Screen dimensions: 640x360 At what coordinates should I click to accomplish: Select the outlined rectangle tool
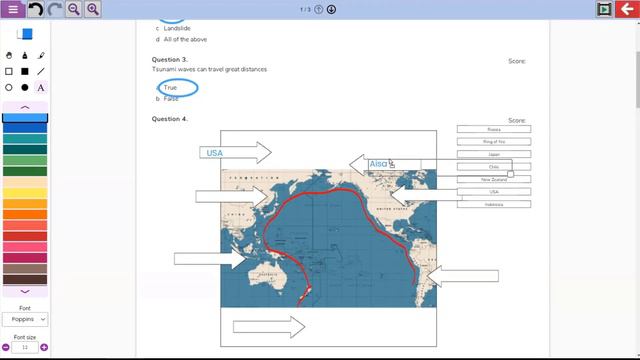pyautogui.click(x=9, y=71)
